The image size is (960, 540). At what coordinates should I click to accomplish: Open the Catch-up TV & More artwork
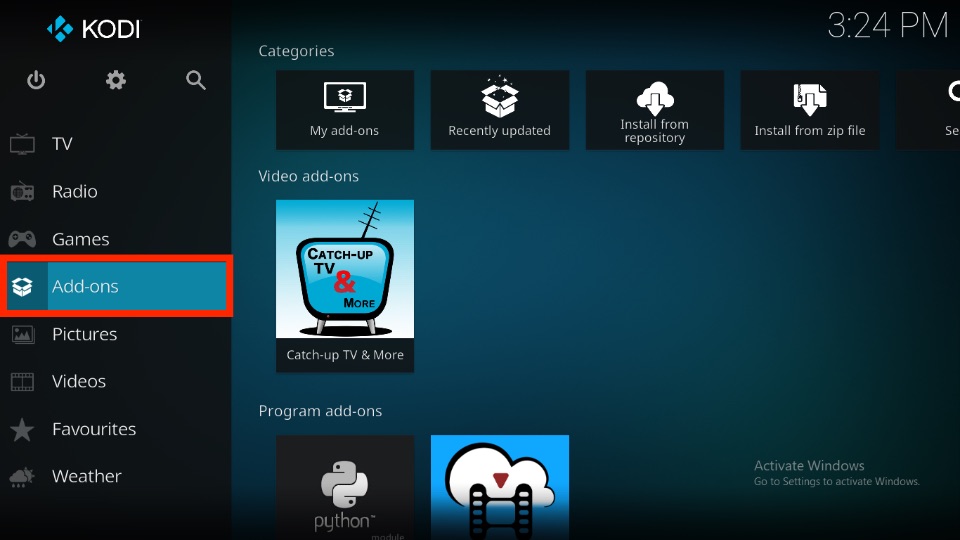tap(345, 269)
